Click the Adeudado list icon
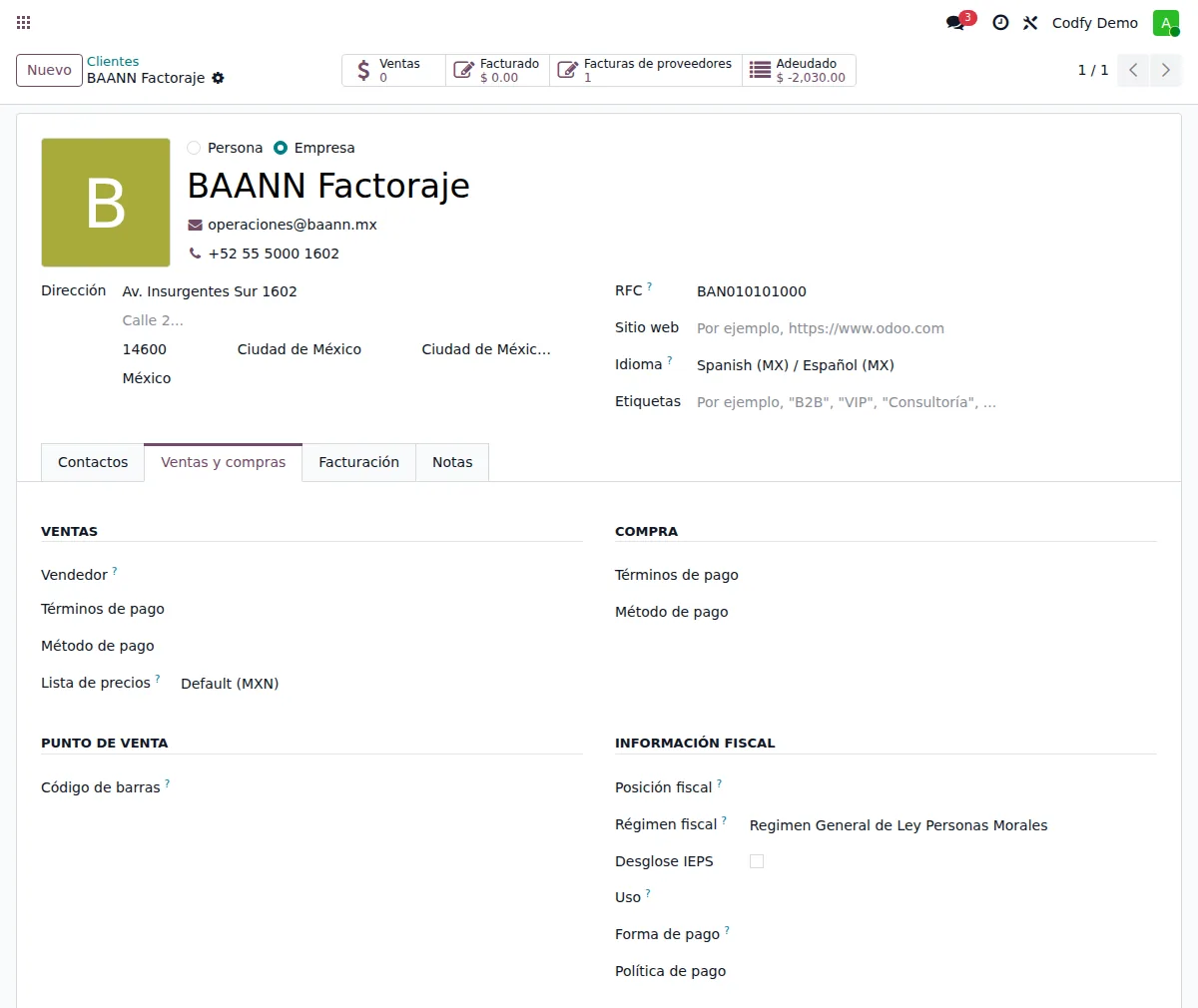Screen dimensions: 1198x1008 (x=760, y=70)
